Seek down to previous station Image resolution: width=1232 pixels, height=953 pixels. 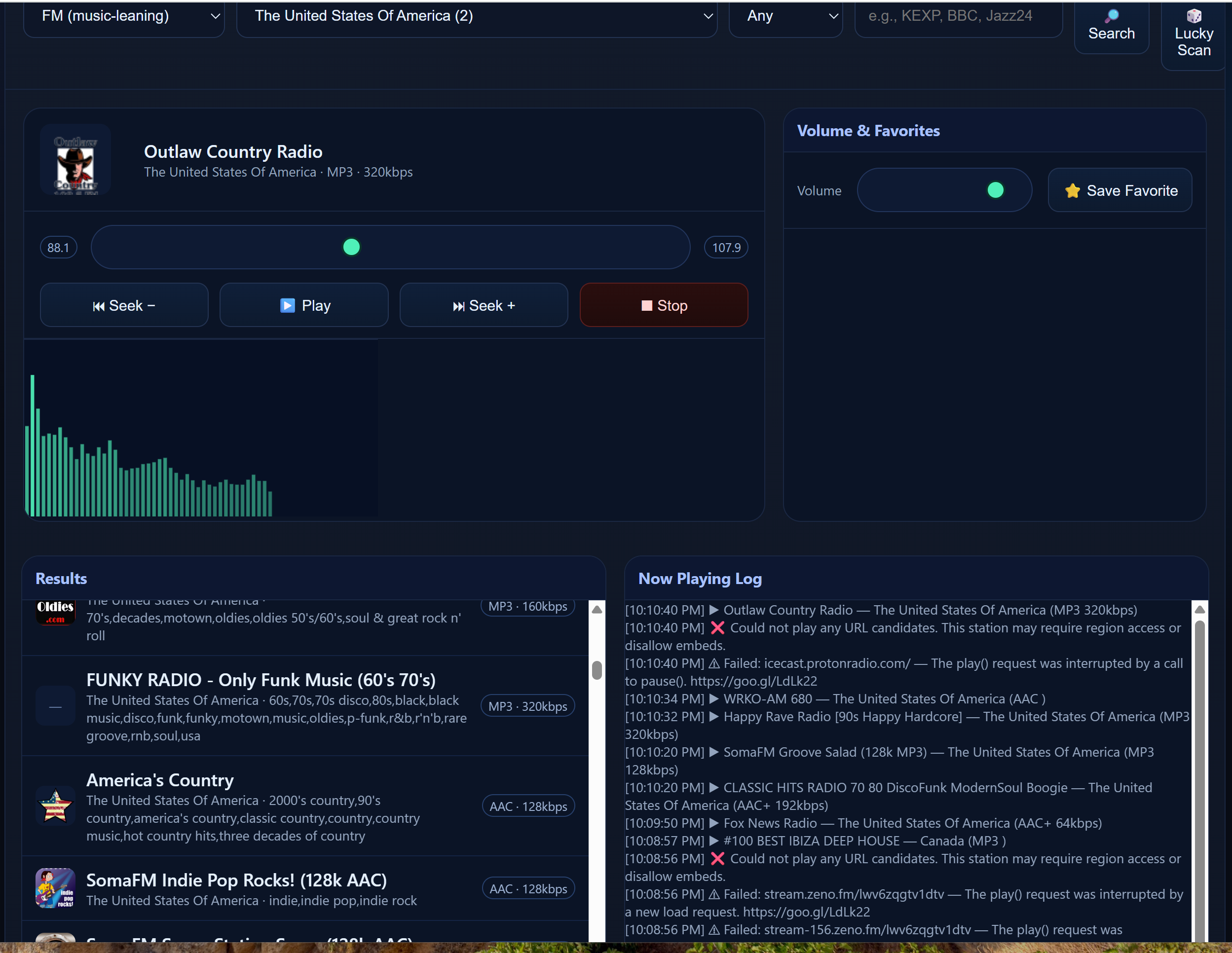tap(124, 305)
